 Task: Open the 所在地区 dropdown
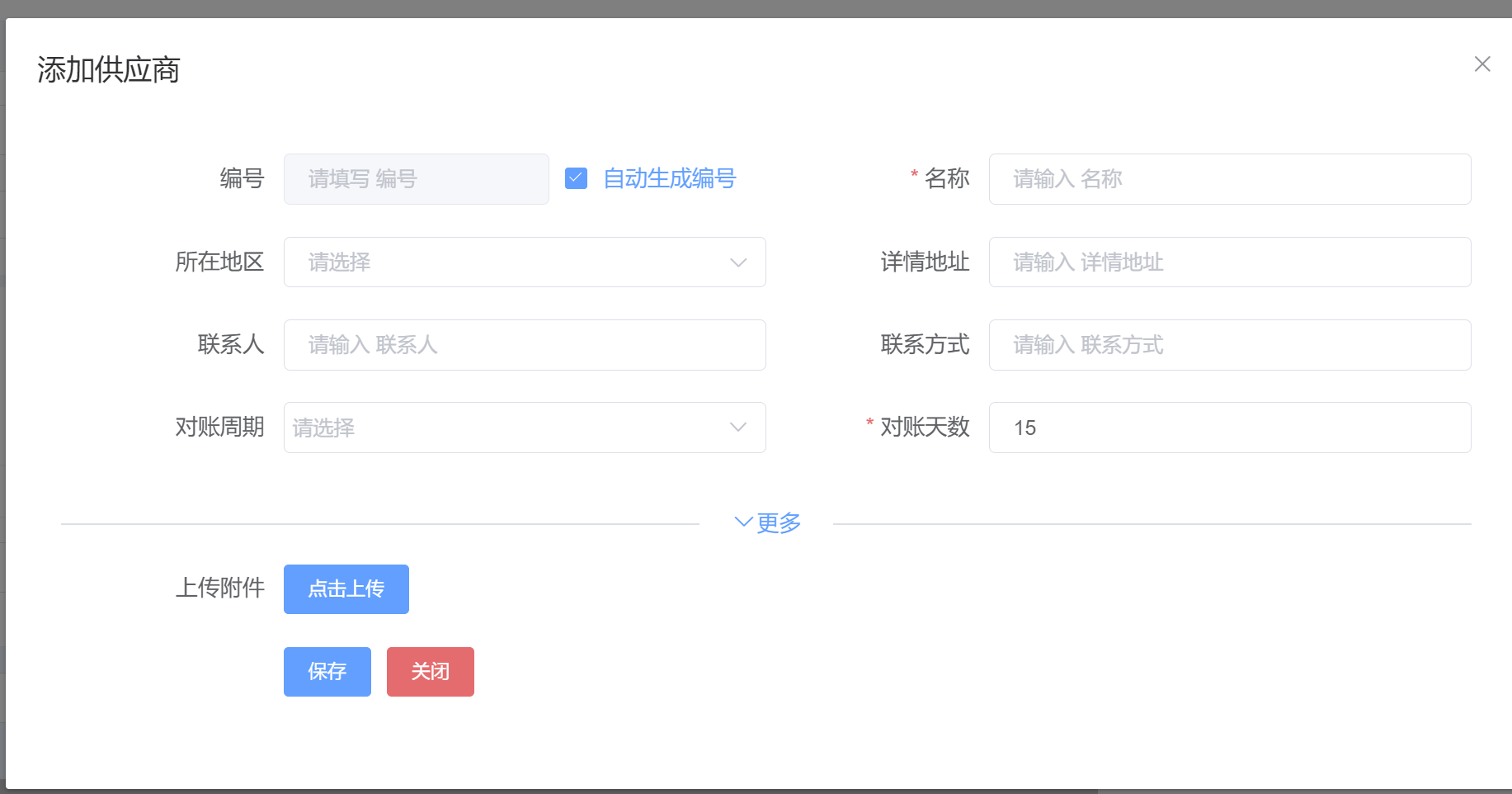point(525,262)
